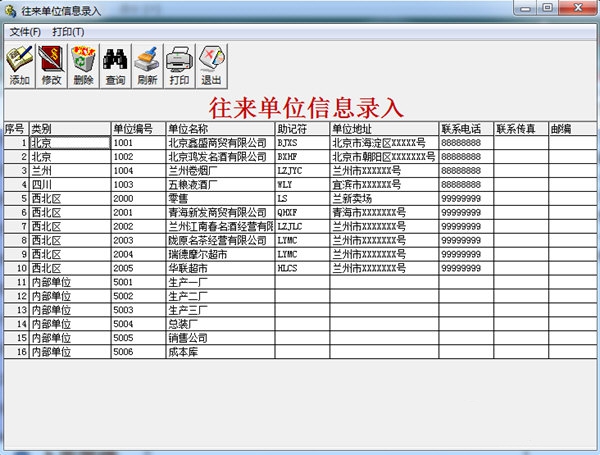Select row 1 category cell 北京
600x455 pixels.
(70, 143)
